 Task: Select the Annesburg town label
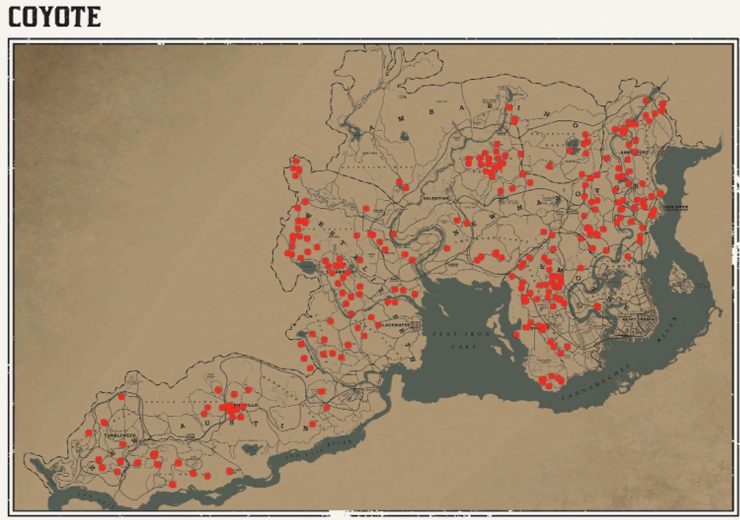pyautogui.click(x=631, y=153)
